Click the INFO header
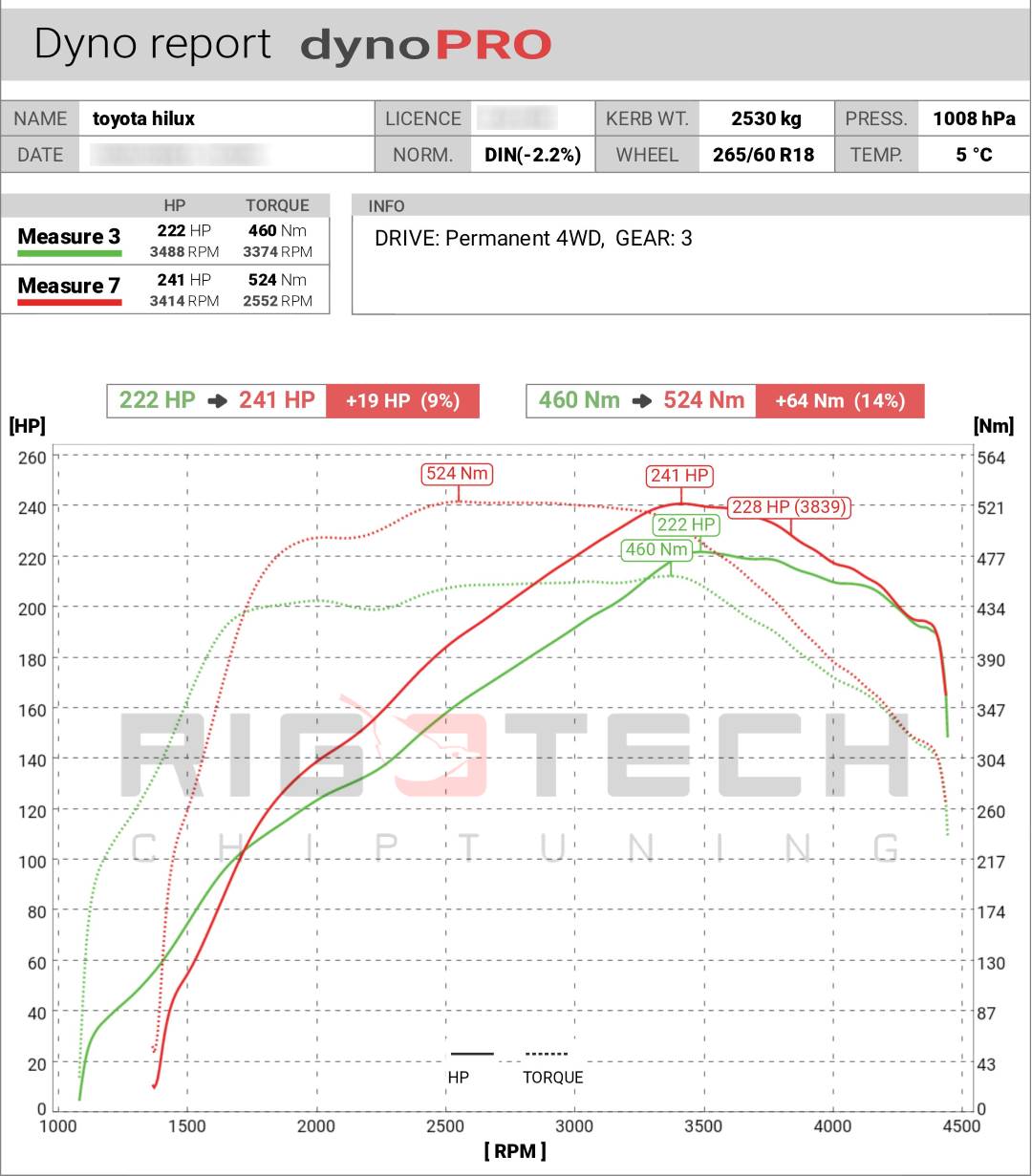 pyautogui.click(x=386, y=206)
